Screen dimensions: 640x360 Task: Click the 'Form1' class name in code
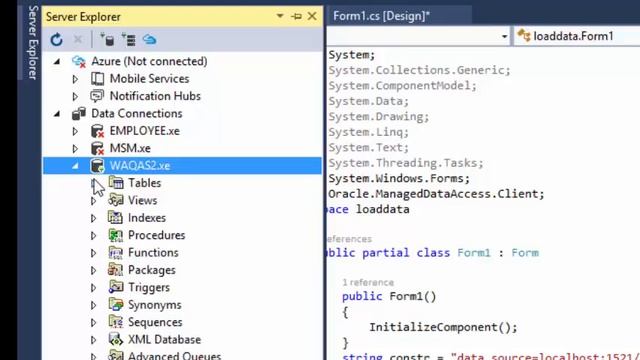click(x=473, y=253)
